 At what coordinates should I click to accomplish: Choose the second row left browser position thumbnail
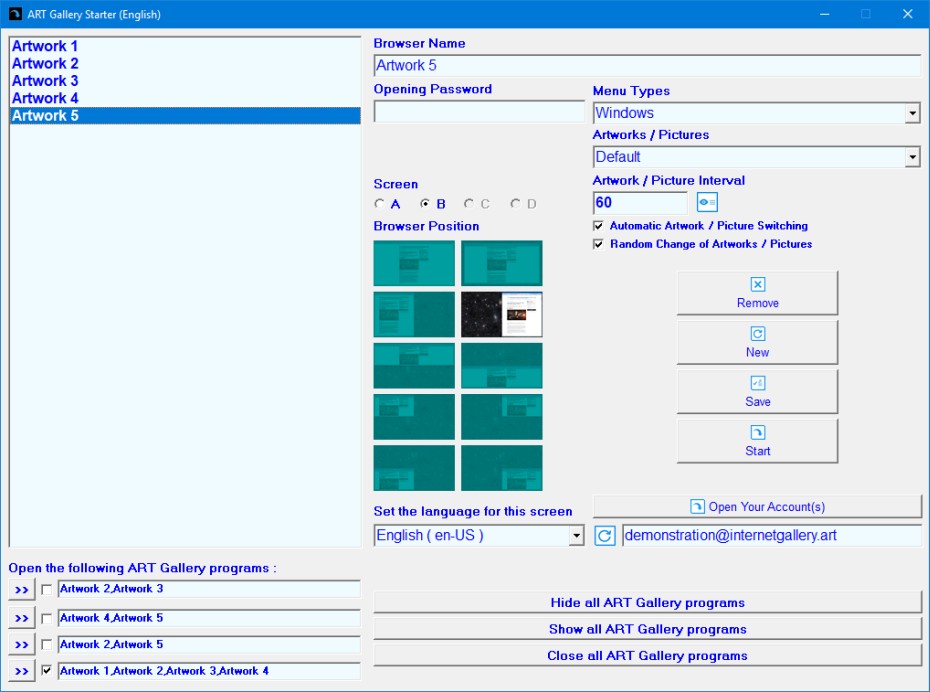[414, 314]
